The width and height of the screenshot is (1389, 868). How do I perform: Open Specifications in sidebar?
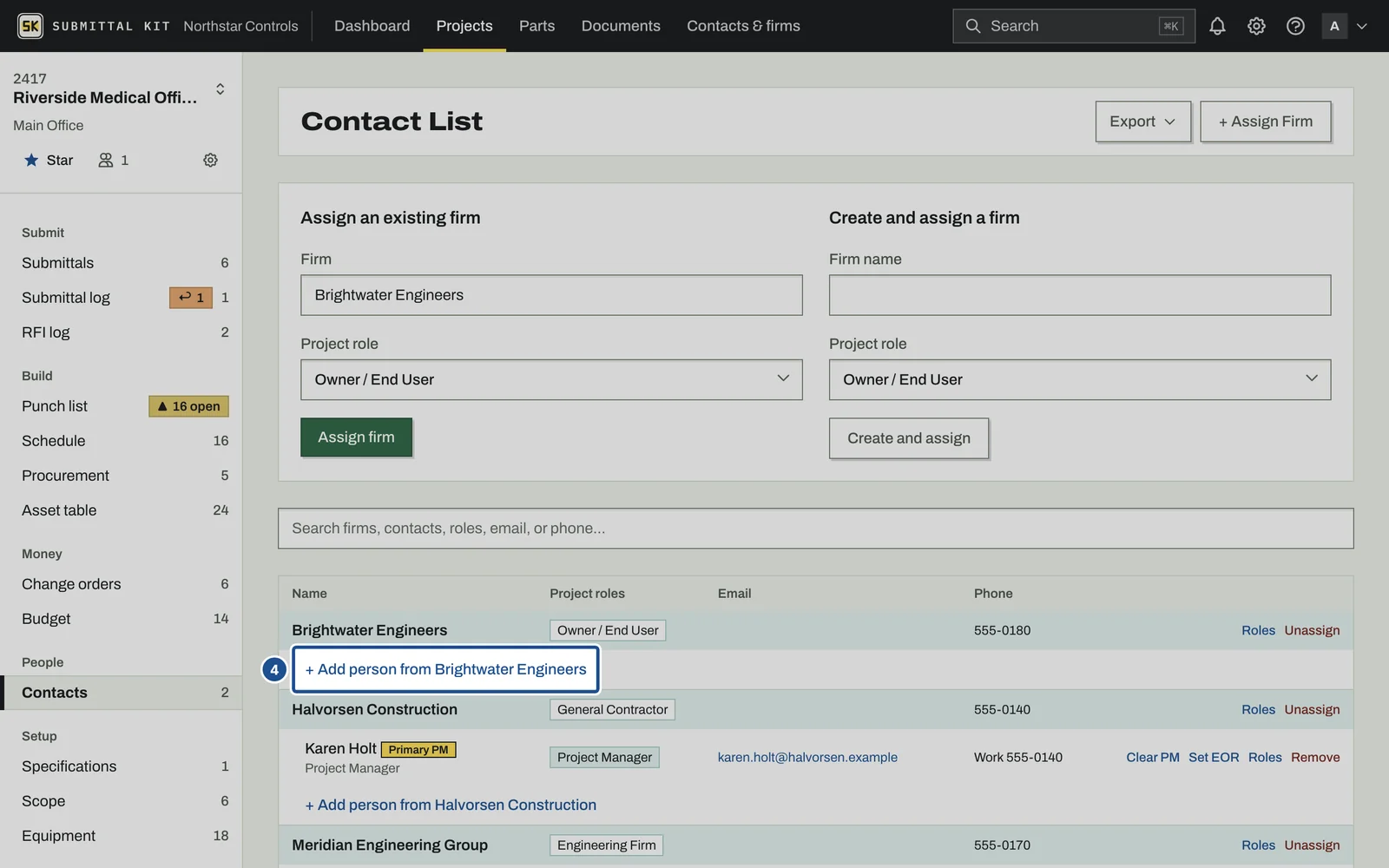[x=122, y=766]
